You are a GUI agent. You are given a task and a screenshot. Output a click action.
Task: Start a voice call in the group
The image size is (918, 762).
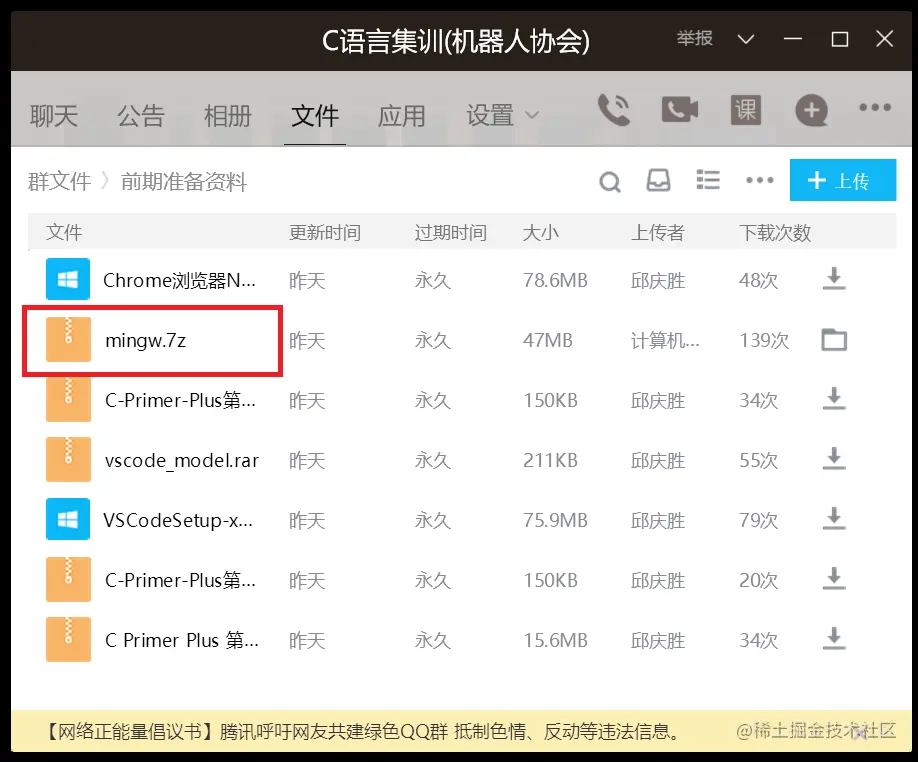coord(615,110)
